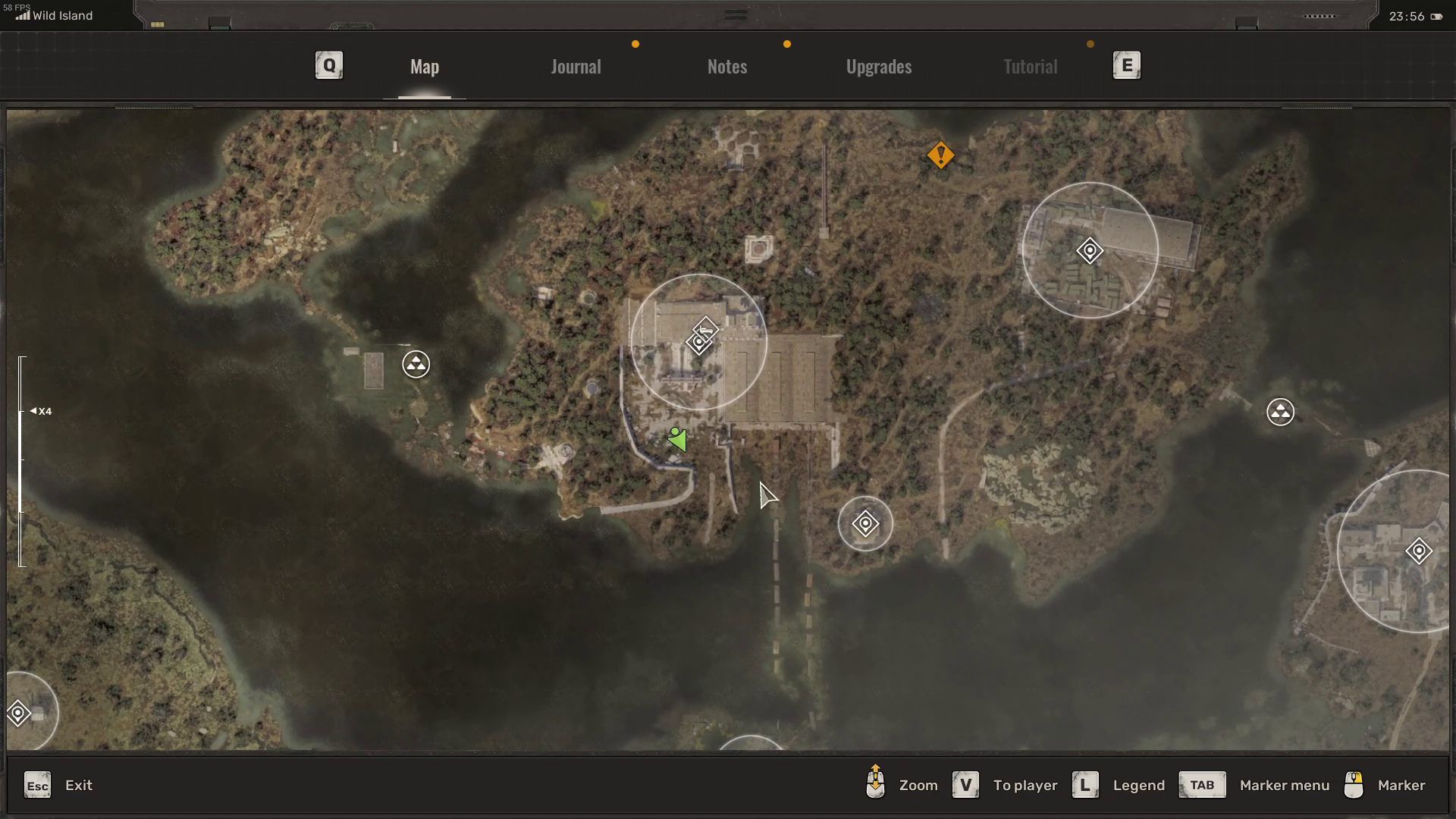Select the Map tab

coord(424,67)
